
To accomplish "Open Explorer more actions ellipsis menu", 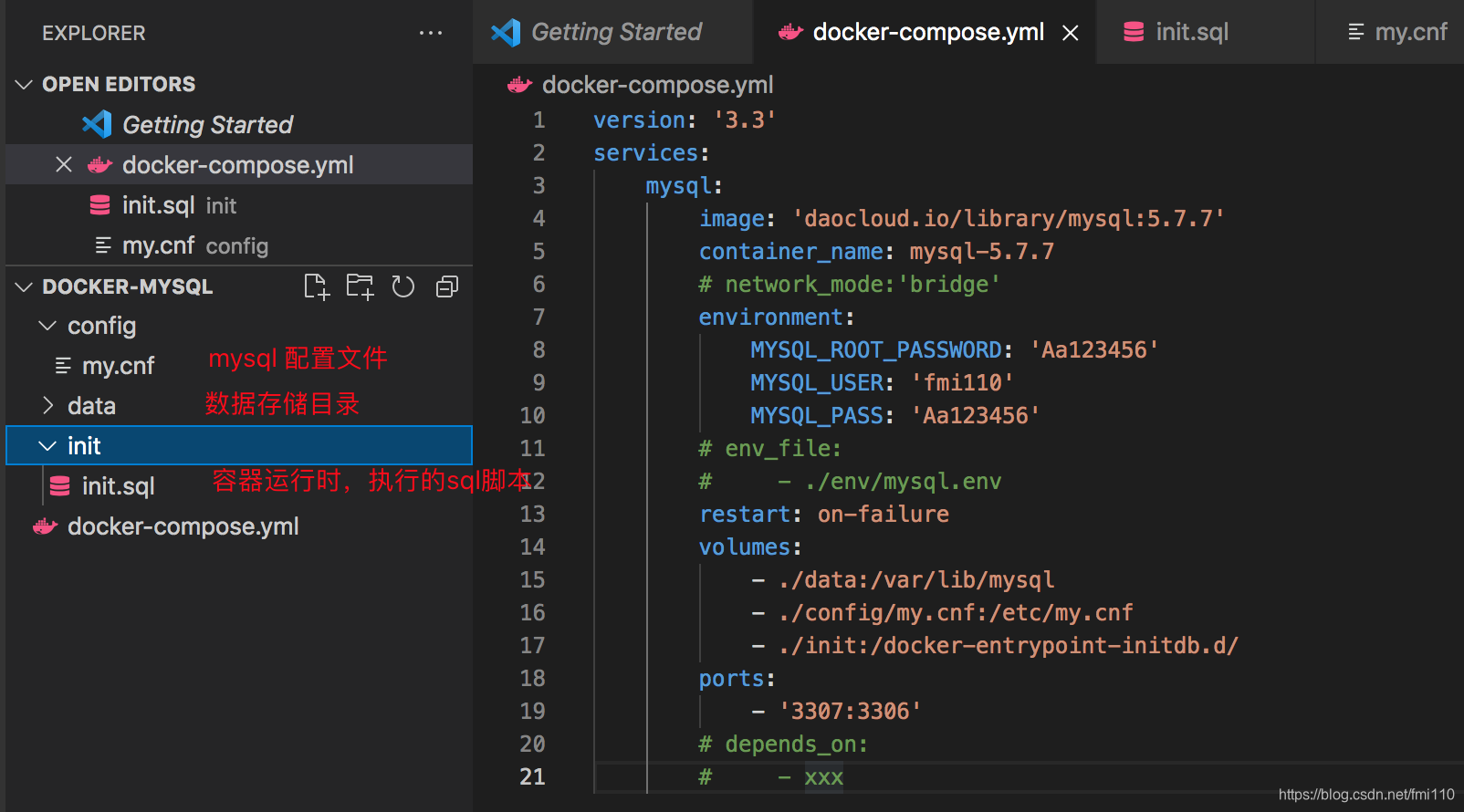I will click(431, 33).
